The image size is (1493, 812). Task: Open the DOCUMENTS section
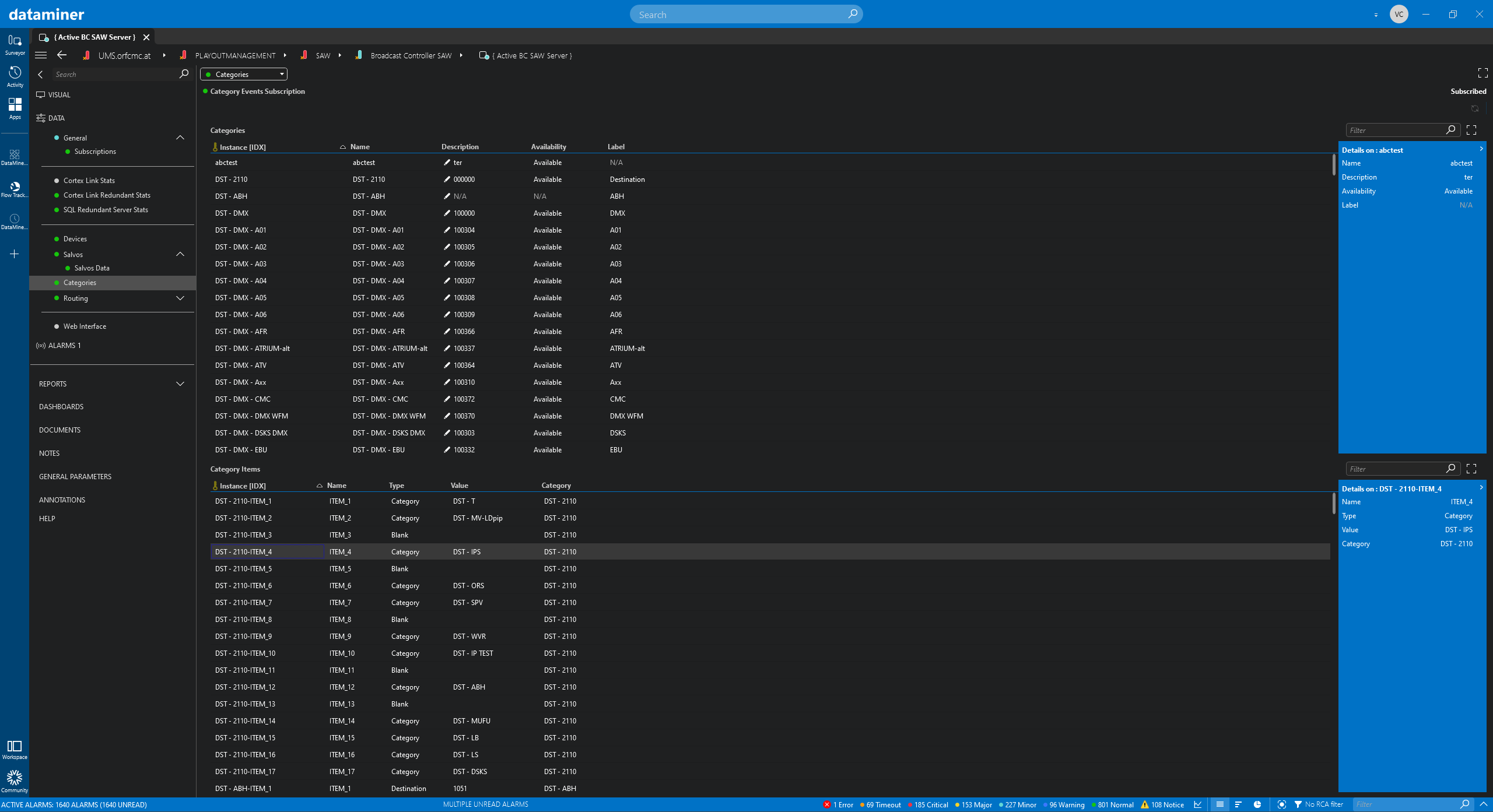pos(59,430)
